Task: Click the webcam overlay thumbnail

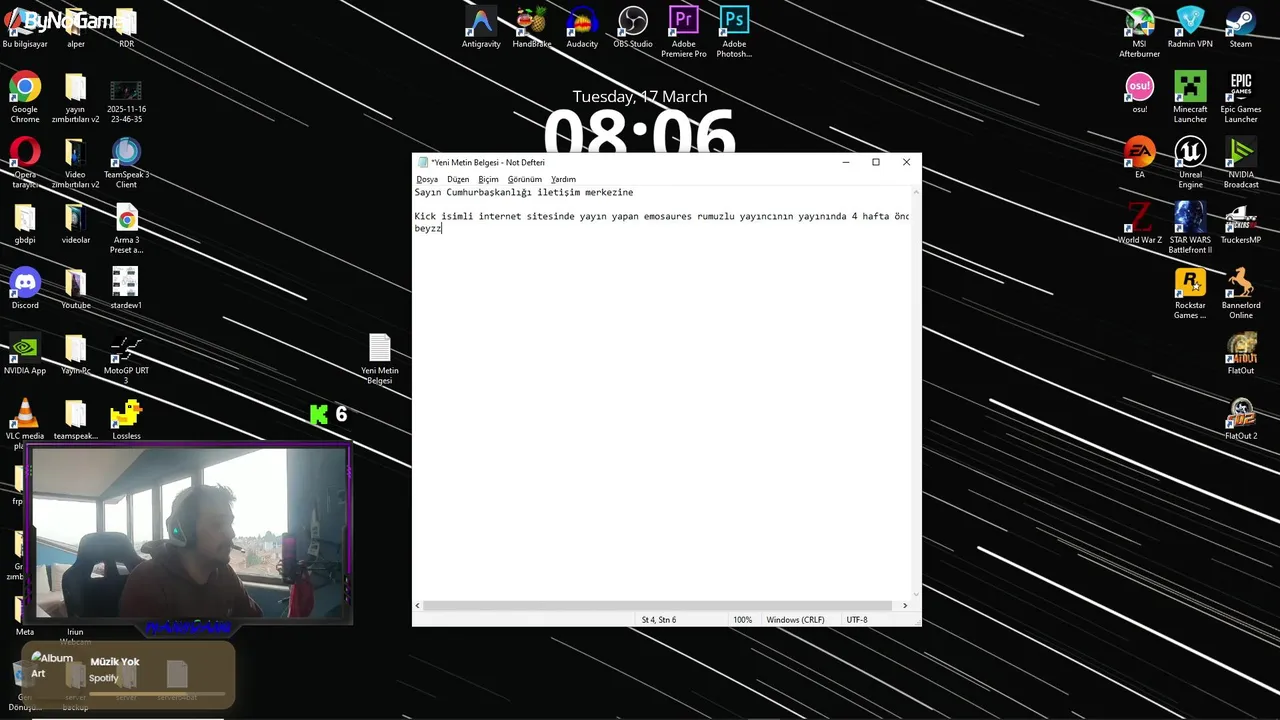Action: pos(189,533)
